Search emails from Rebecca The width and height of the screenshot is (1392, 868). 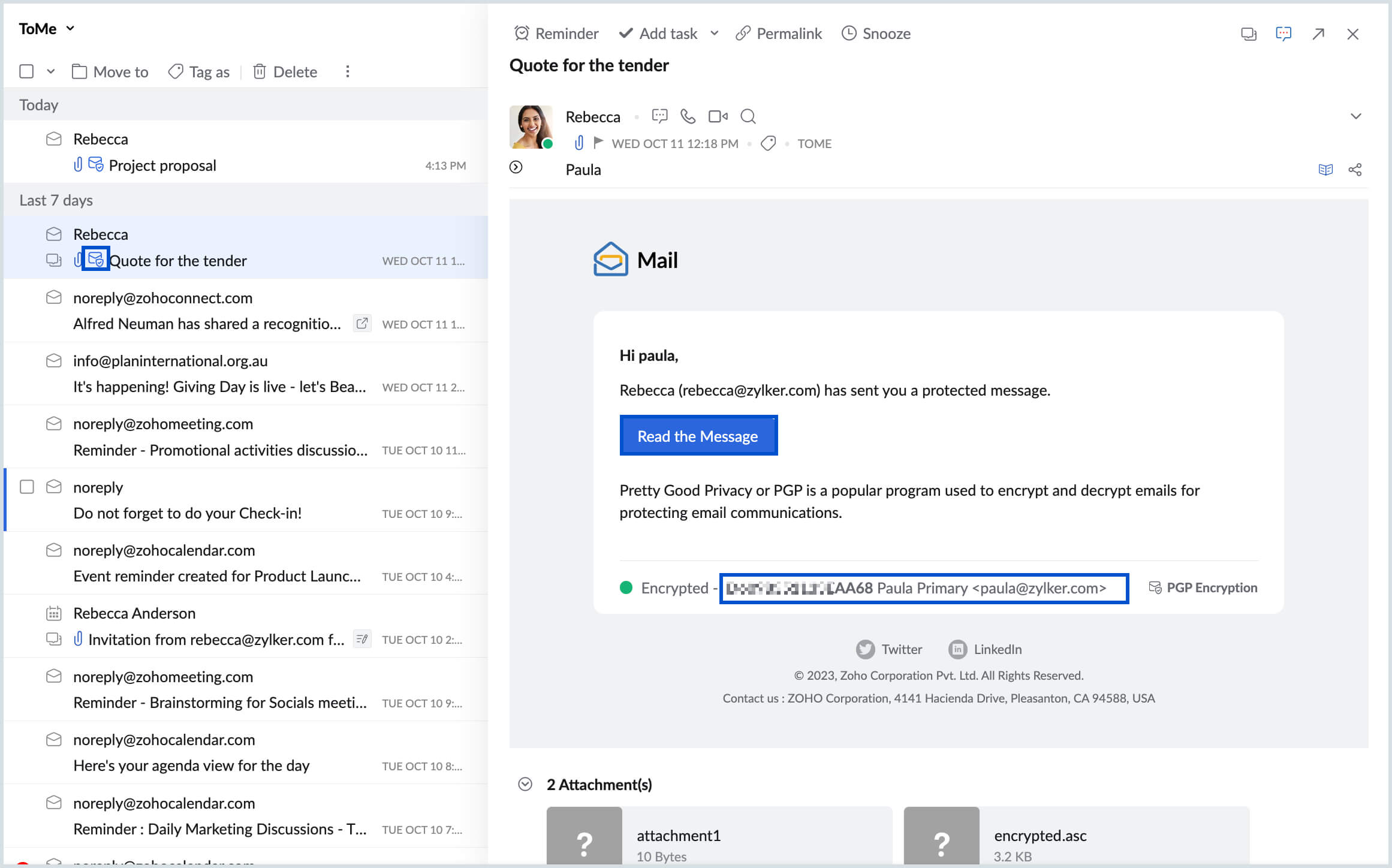click(748, 116)
